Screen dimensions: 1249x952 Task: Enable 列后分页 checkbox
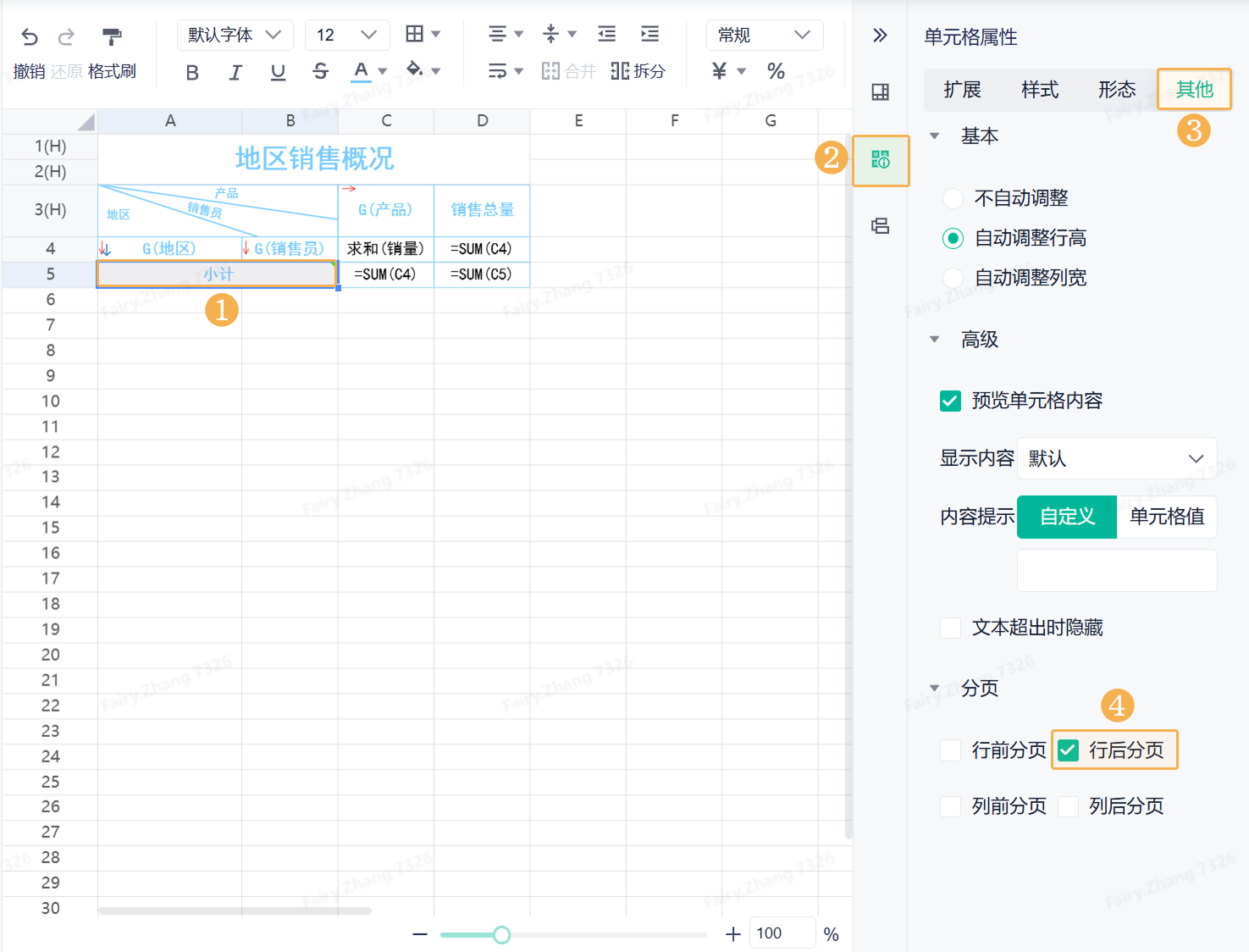pos(1068,806)
